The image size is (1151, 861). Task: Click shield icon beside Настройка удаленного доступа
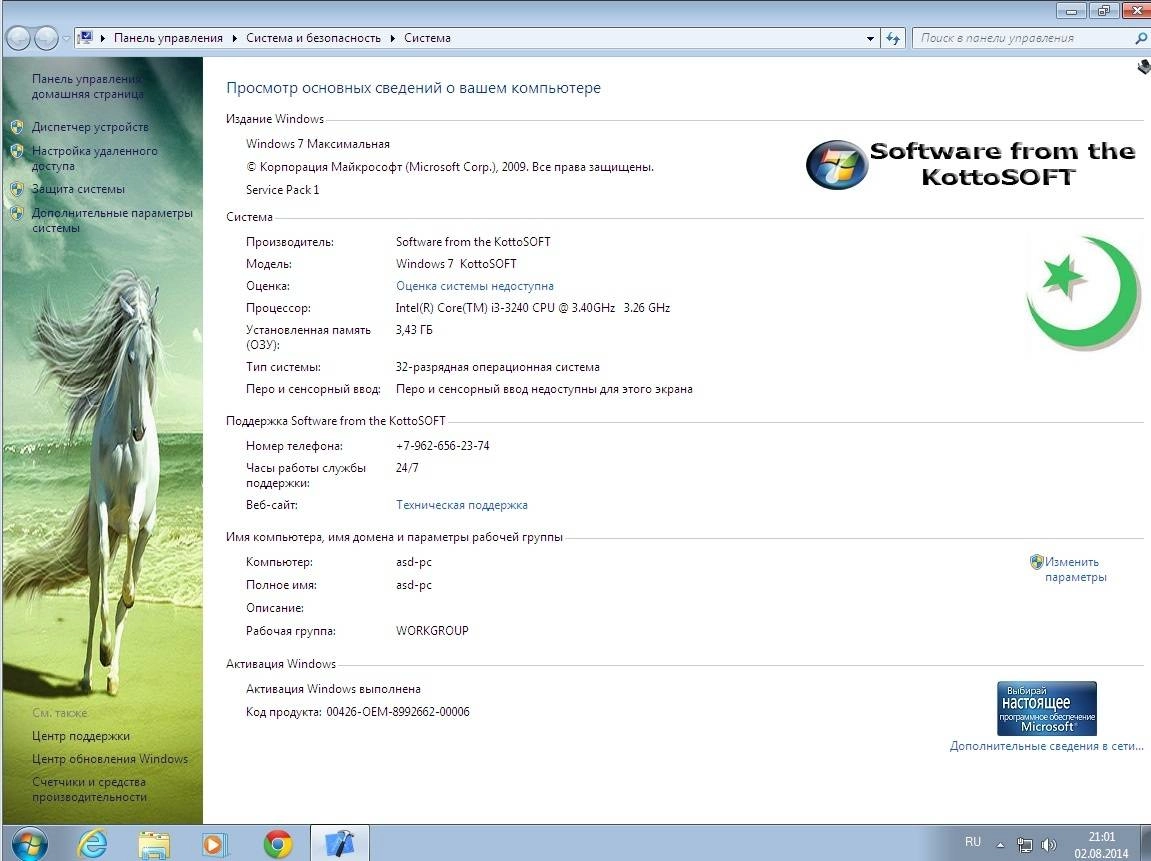pos(17,151)
